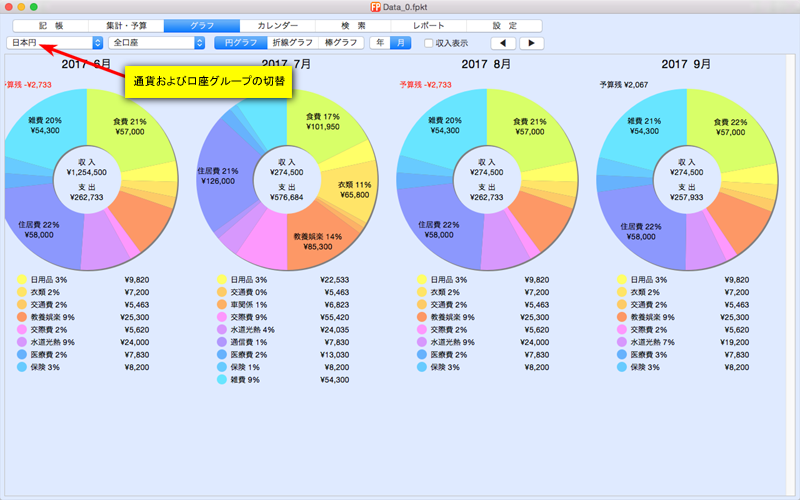Viewport: 800px width, 500px height.
Task: Click the ¥1,254,500 income value in June
Action: pos(87,172)
